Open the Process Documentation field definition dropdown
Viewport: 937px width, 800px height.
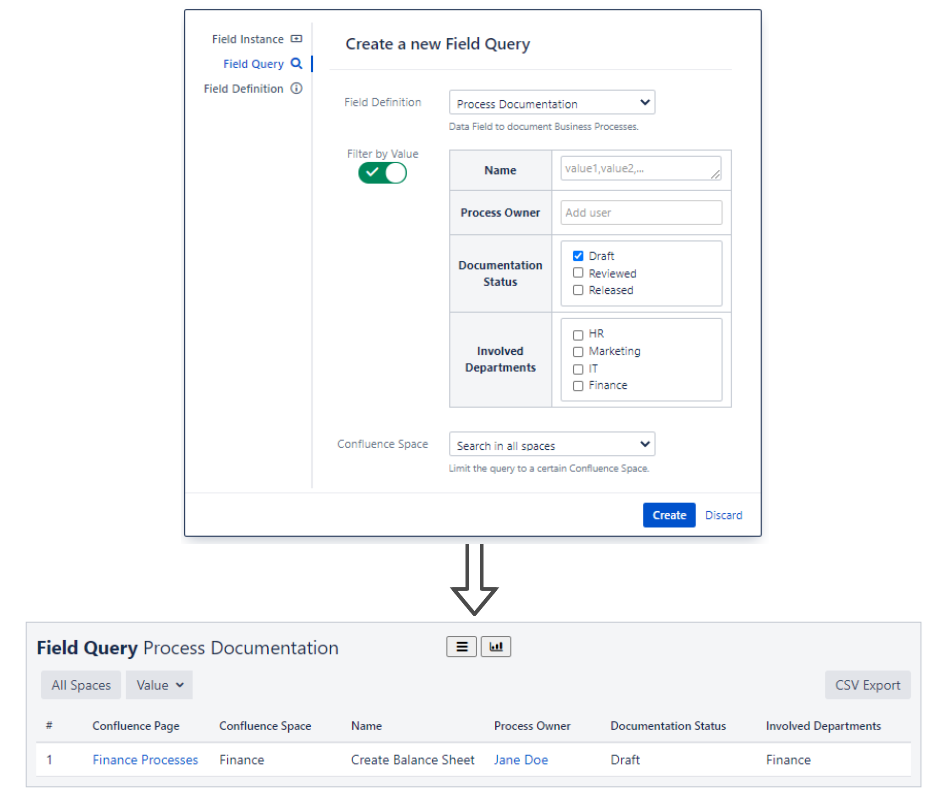552,103
